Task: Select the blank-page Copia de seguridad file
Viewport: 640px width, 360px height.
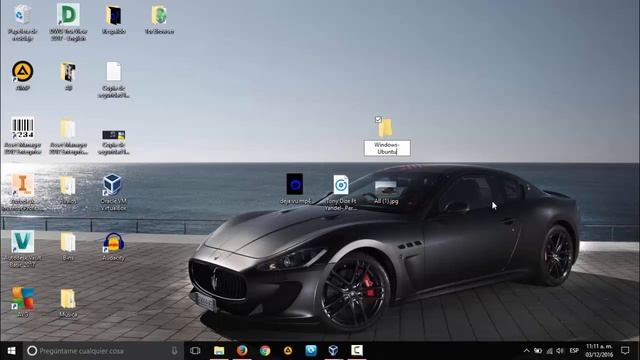Action: click(x=113, y=72)
